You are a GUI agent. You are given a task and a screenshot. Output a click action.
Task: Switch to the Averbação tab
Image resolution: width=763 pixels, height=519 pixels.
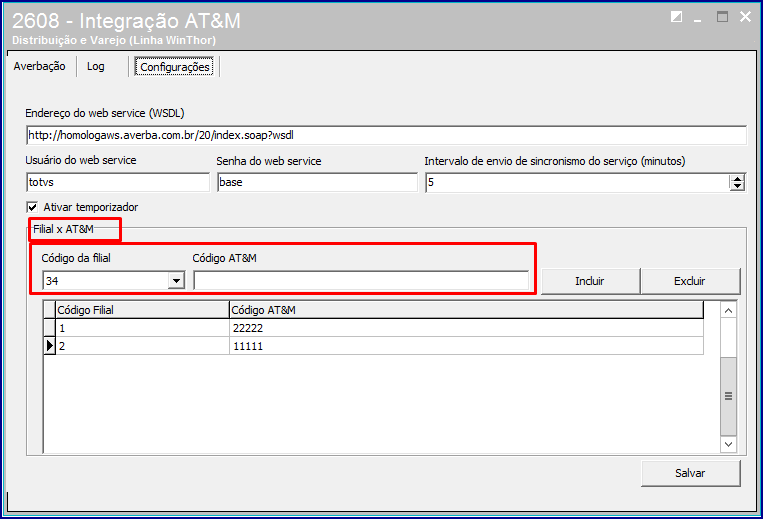(39, 66)
